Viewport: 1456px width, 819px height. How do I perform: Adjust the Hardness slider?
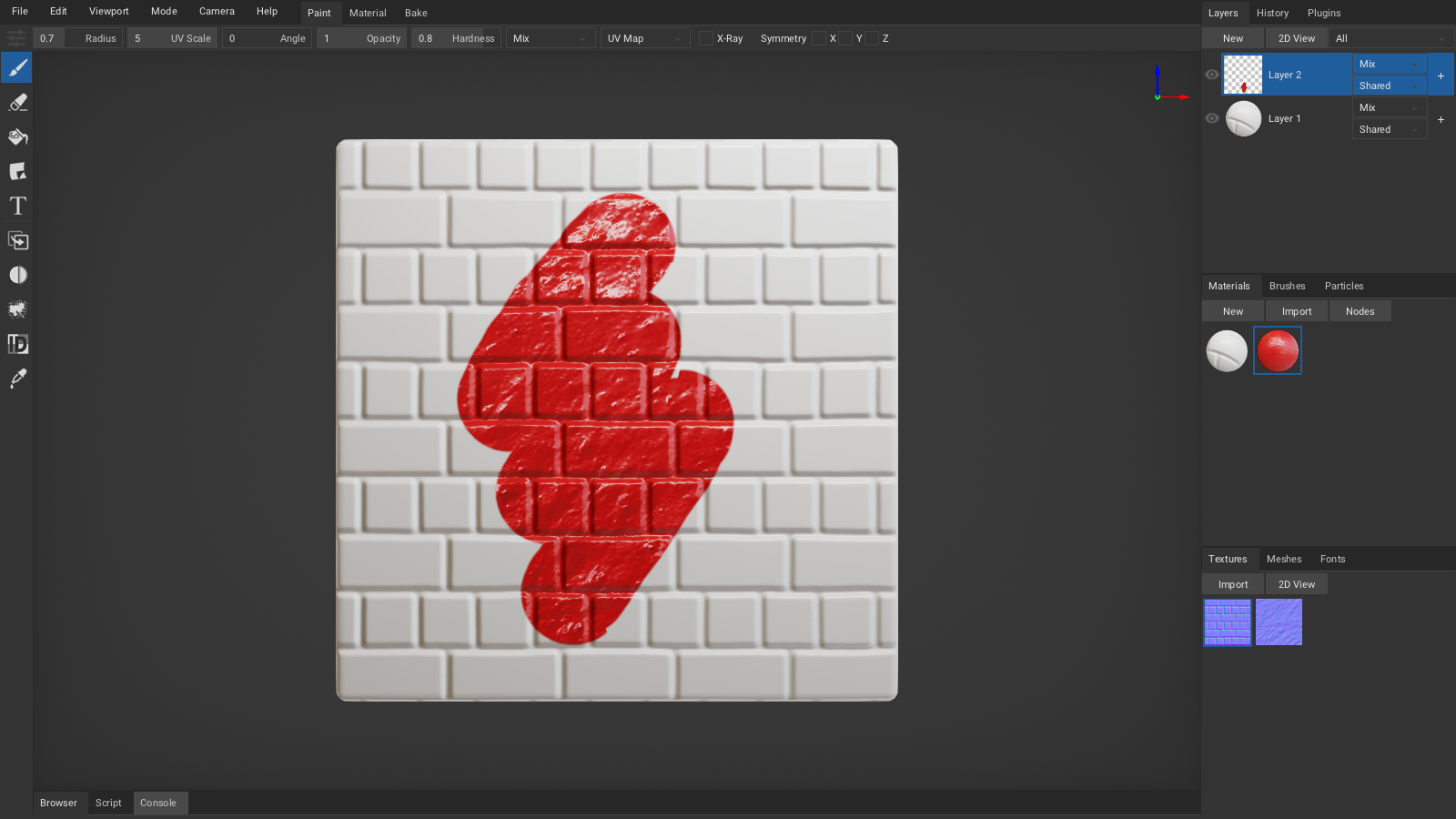point(457,38)
